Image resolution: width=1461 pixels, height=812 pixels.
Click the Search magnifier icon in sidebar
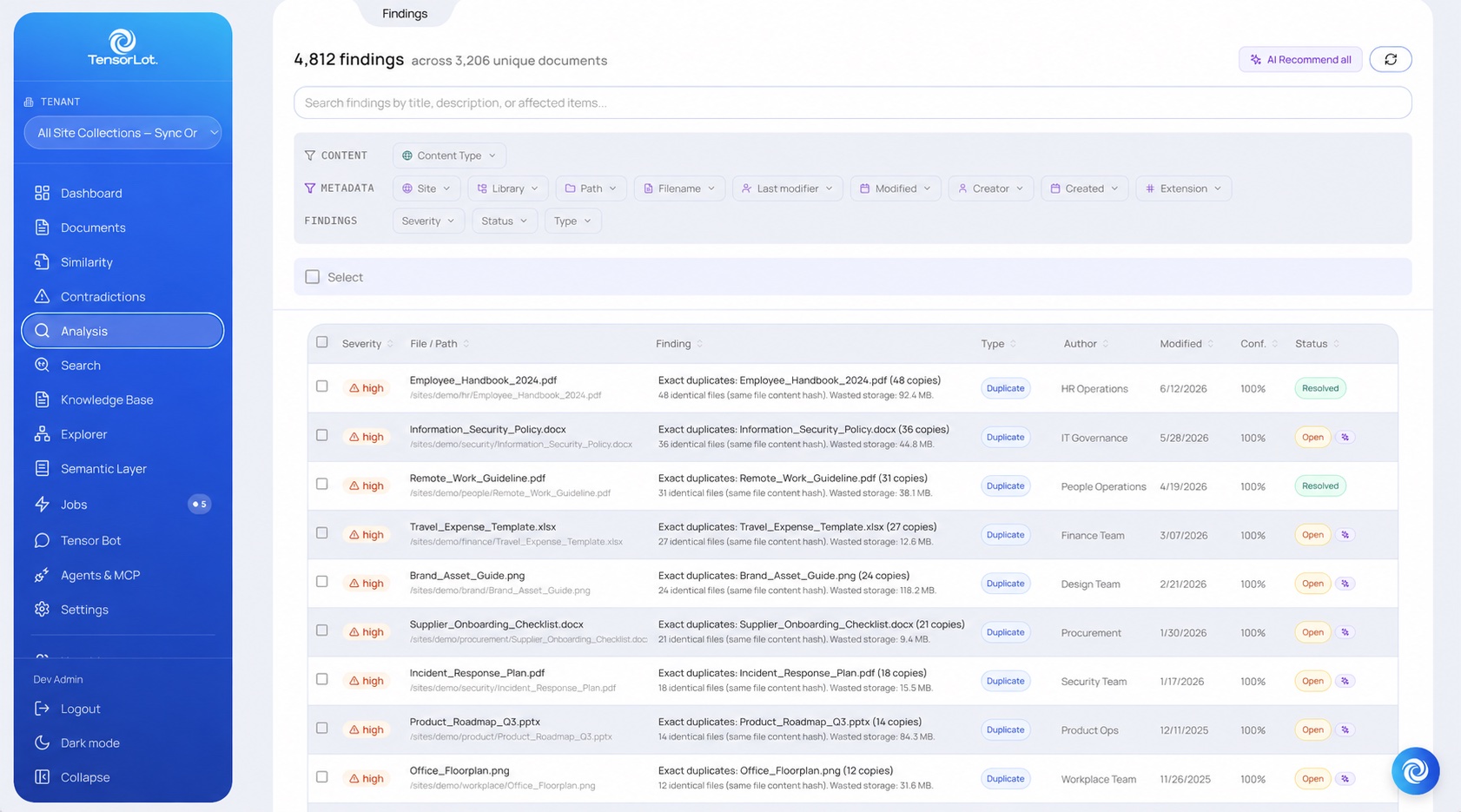tap(42, 365)
